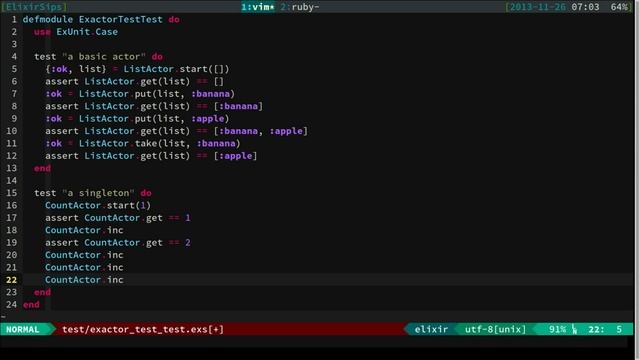
Task: Click [:apple] list on line 12
Action: coord(235,156)
